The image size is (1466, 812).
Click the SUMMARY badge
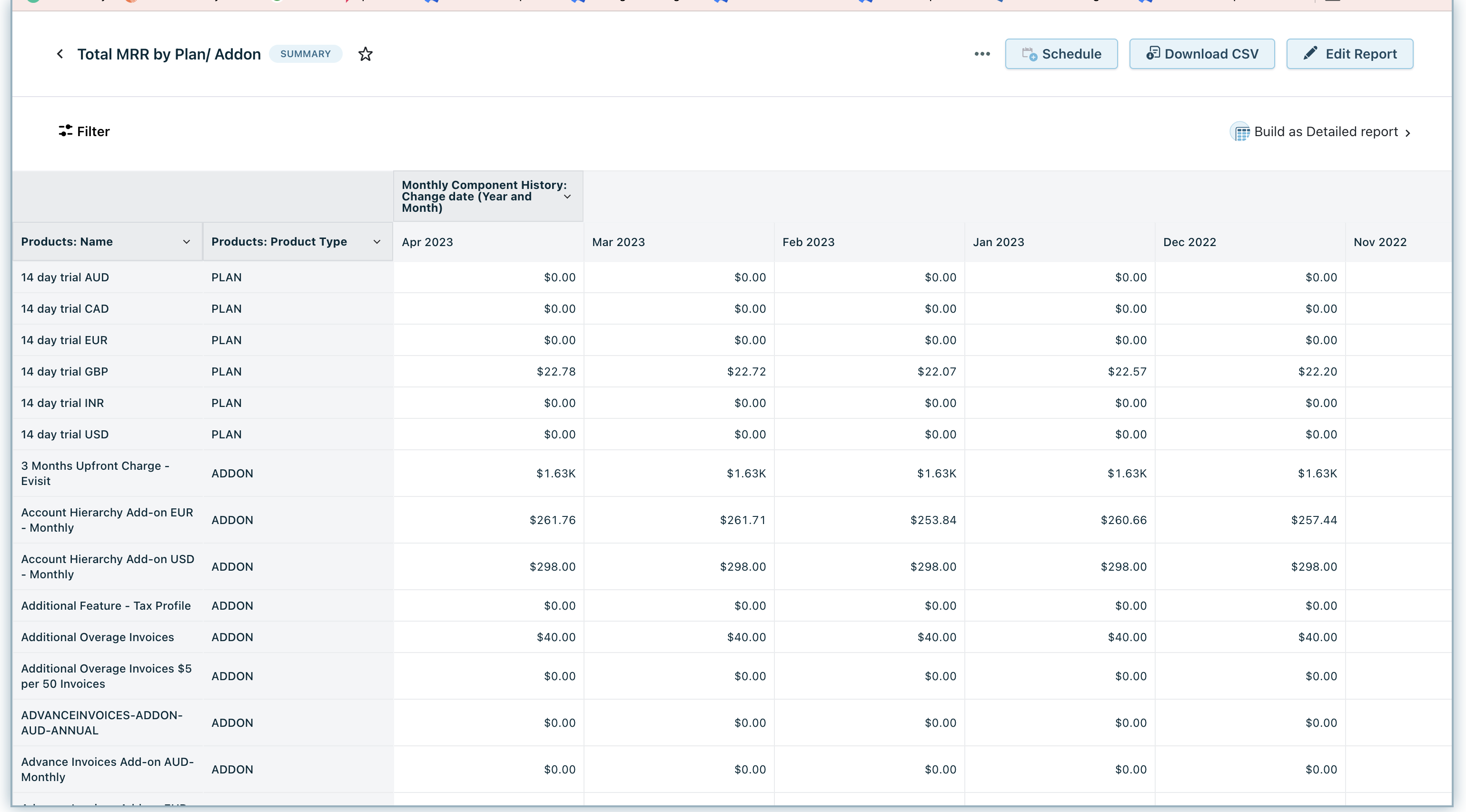click(x=305, y=54)
